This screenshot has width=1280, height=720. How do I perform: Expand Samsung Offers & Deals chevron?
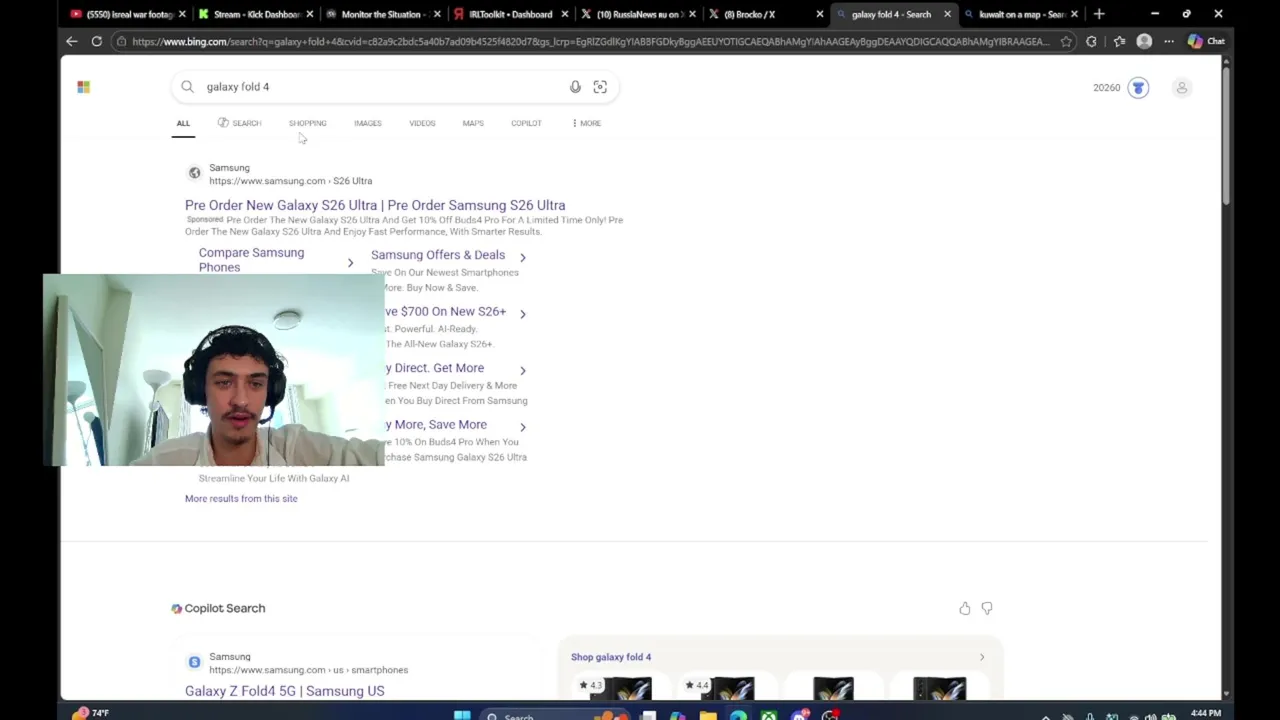click(522, 257)
